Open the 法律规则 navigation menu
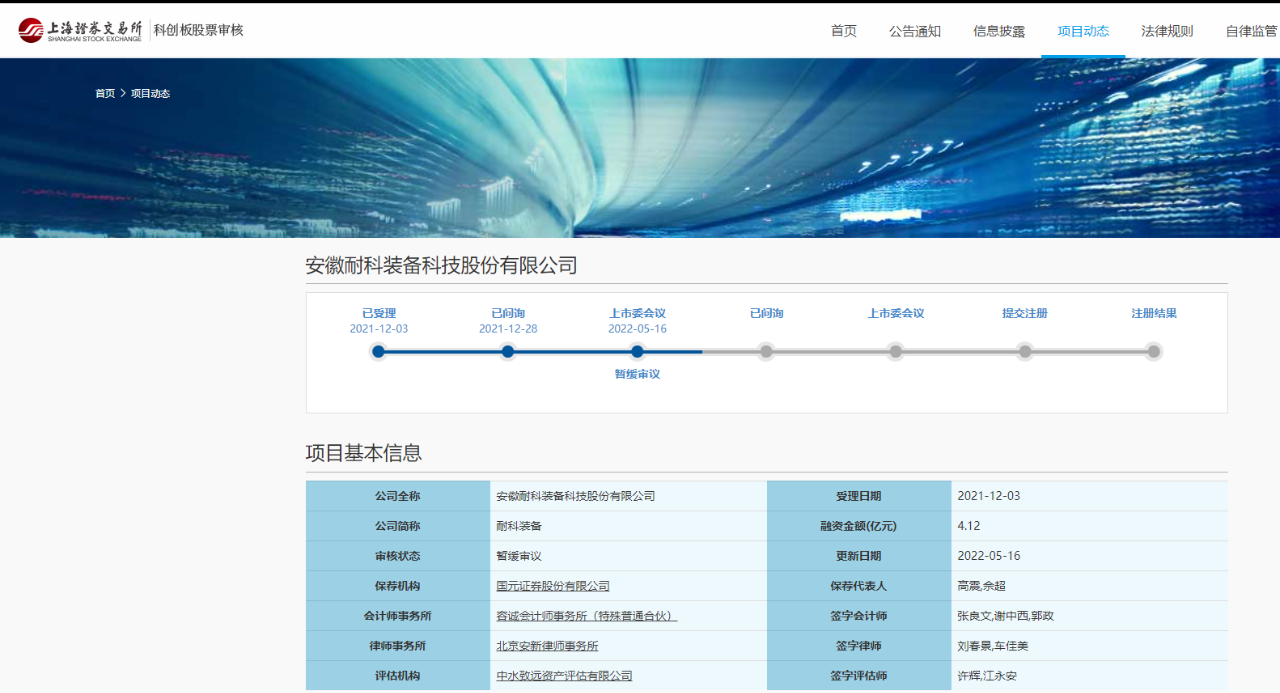1280x693 pixels. (1167, 31)
